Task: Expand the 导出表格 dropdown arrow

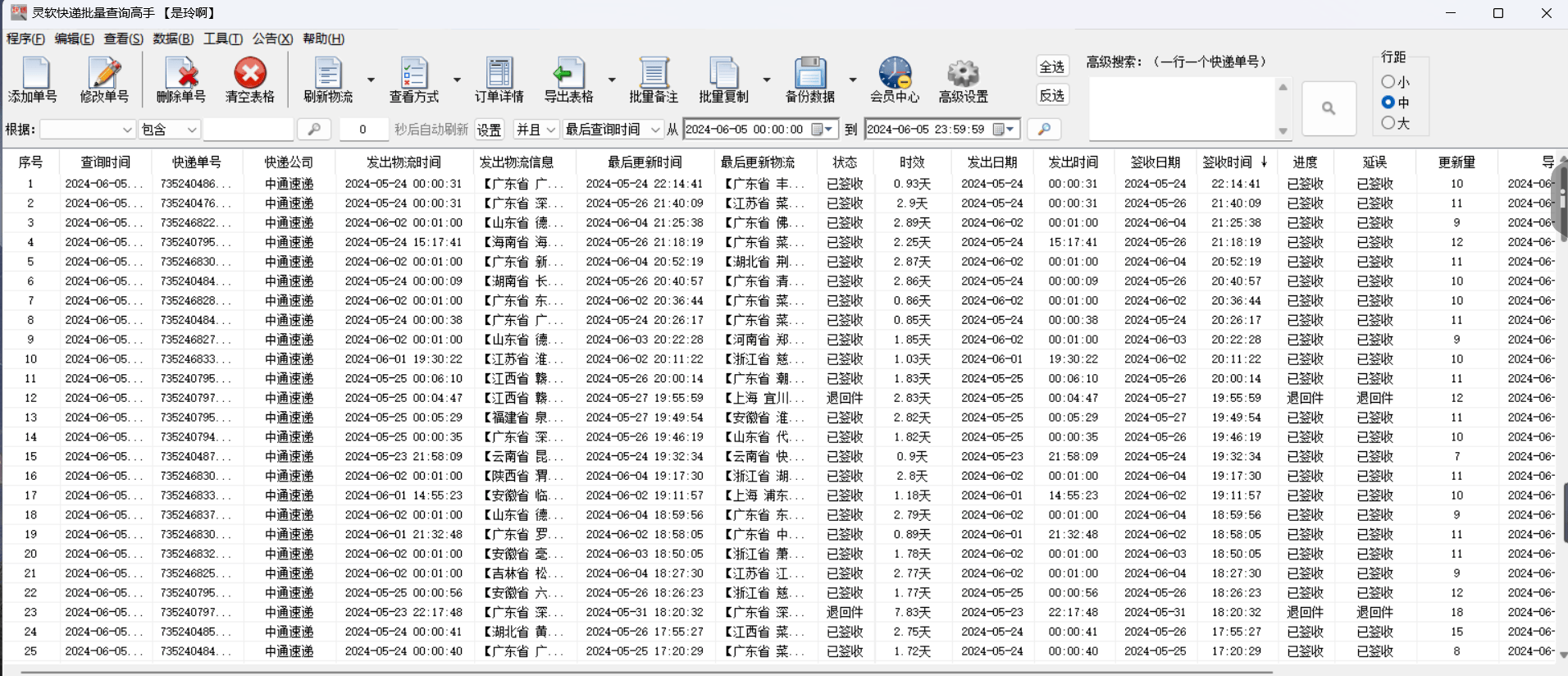Action: coord(612,80)
